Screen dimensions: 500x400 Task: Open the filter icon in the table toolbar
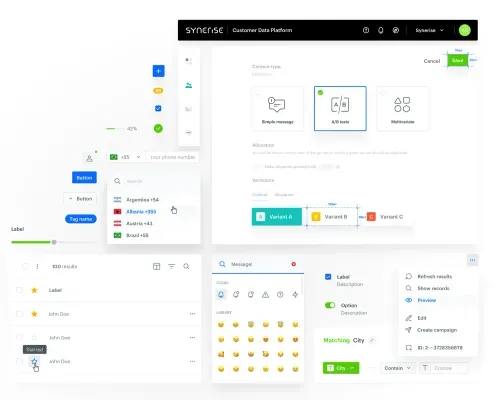171,266
